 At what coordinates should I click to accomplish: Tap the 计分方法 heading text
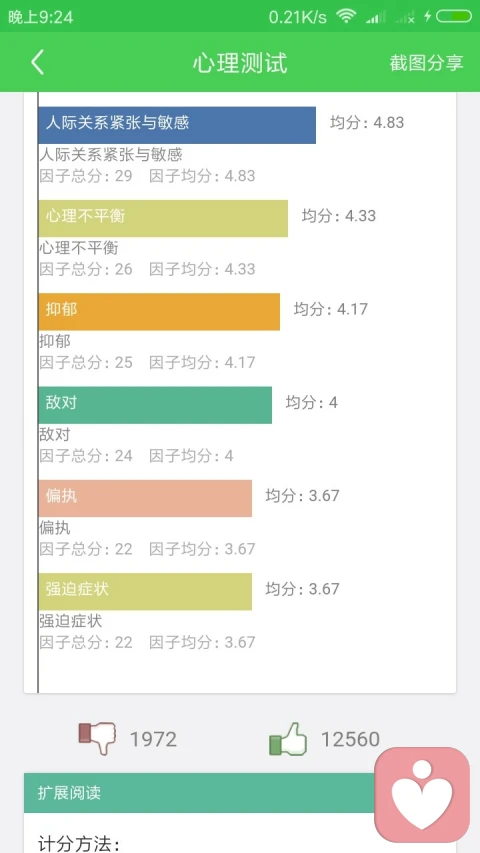click(x=79, y=843)
